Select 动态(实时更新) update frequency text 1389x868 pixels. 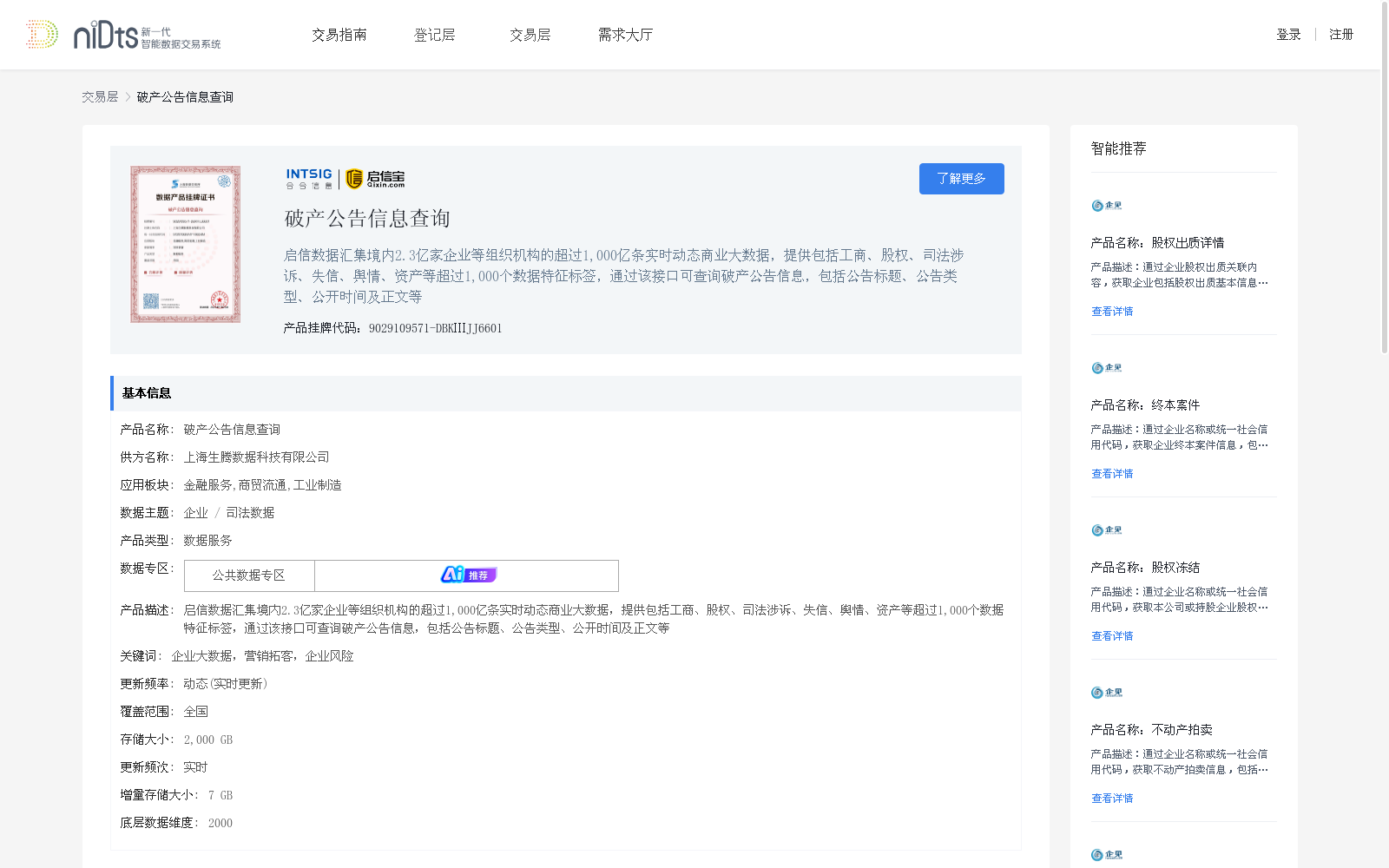(x=226, y=684)
